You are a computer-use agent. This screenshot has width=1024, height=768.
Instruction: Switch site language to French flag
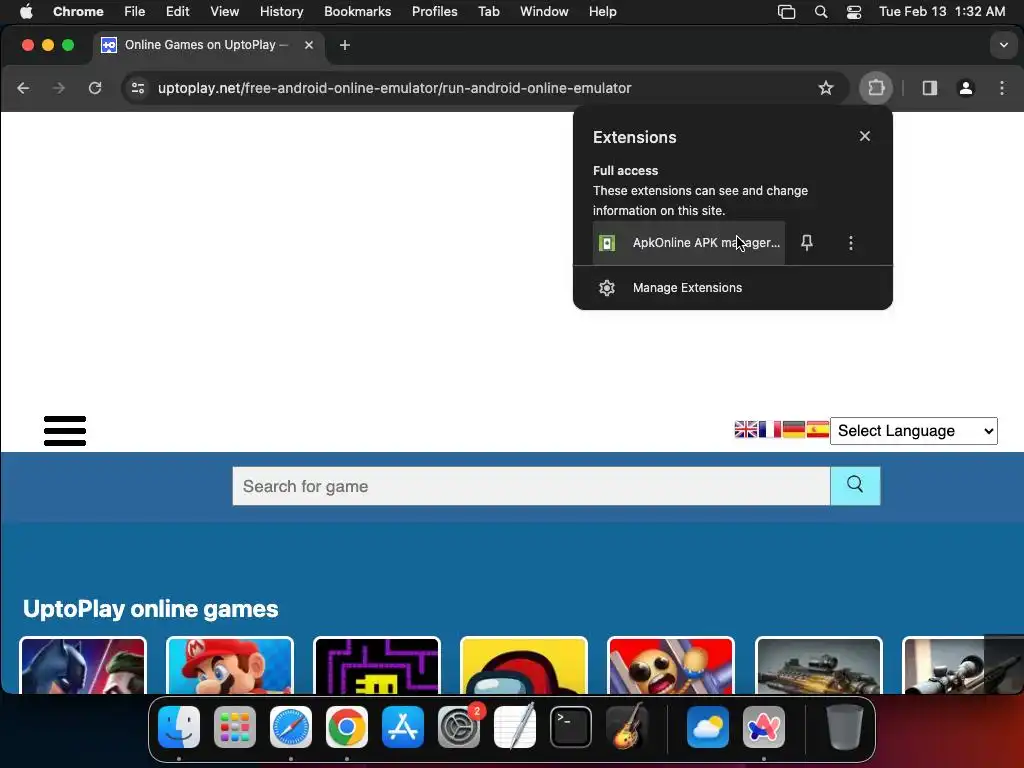point(770,429)
